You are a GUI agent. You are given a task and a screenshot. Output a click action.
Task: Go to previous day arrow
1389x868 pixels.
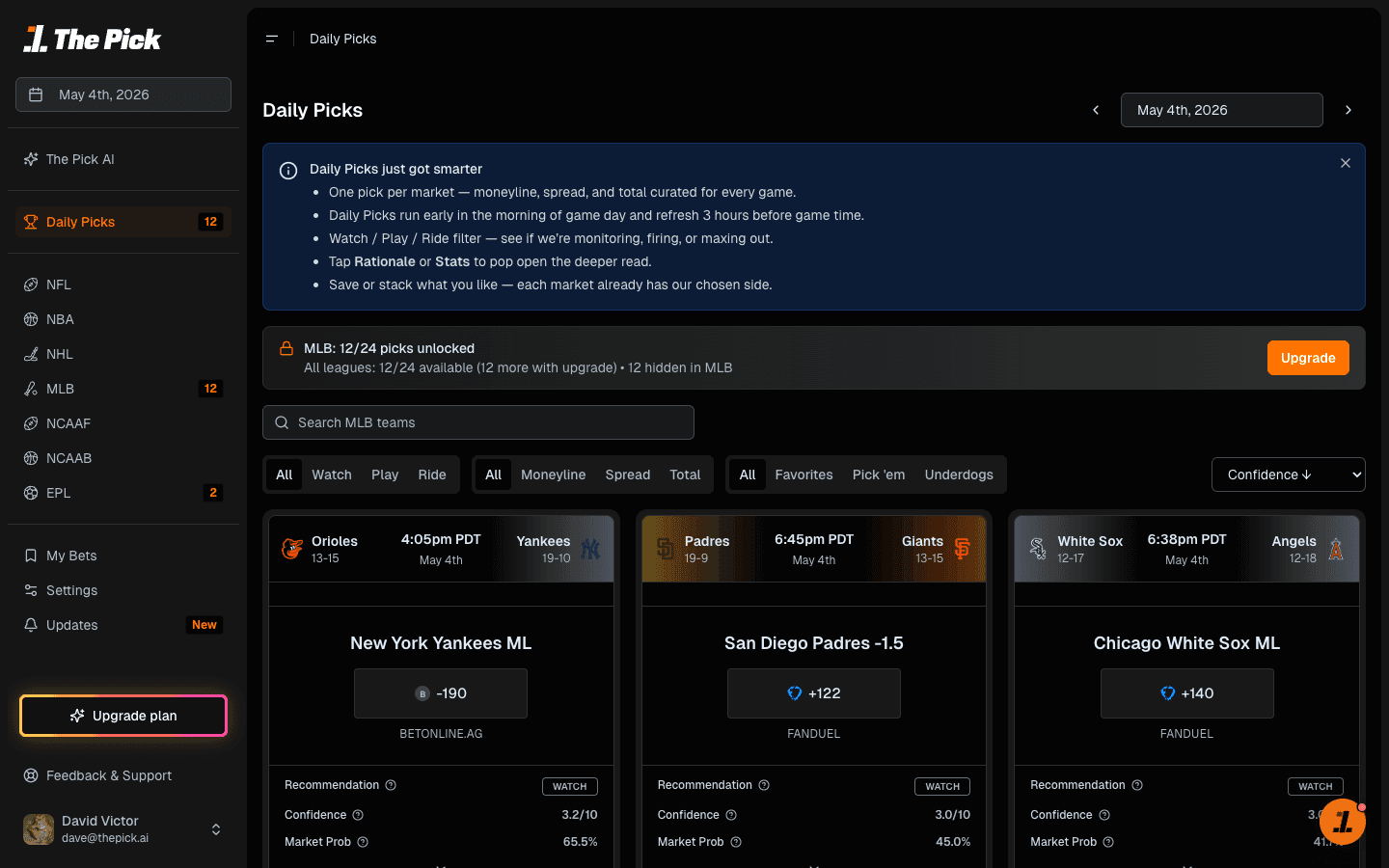click(x=1096, y=110)
